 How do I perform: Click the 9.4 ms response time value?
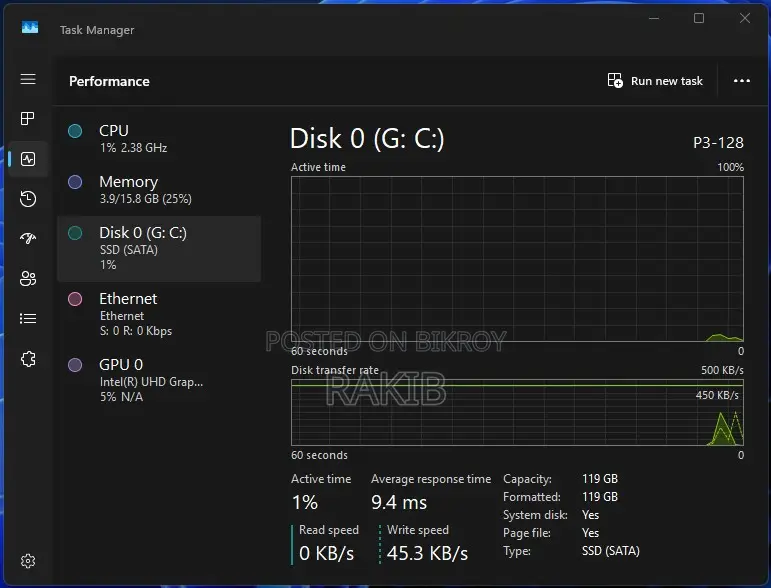click(x=399, y=502)
